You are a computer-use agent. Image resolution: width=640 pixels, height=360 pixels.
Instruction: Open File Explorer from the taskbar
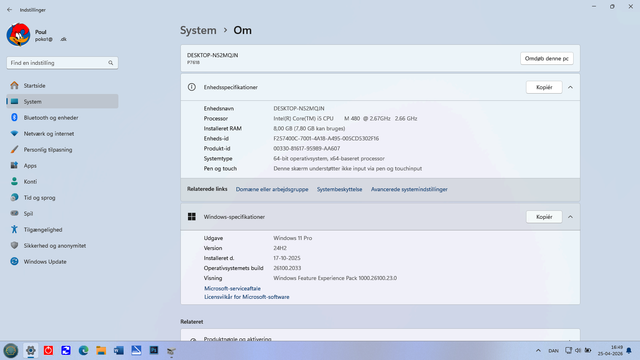click(x=101, y=351)
